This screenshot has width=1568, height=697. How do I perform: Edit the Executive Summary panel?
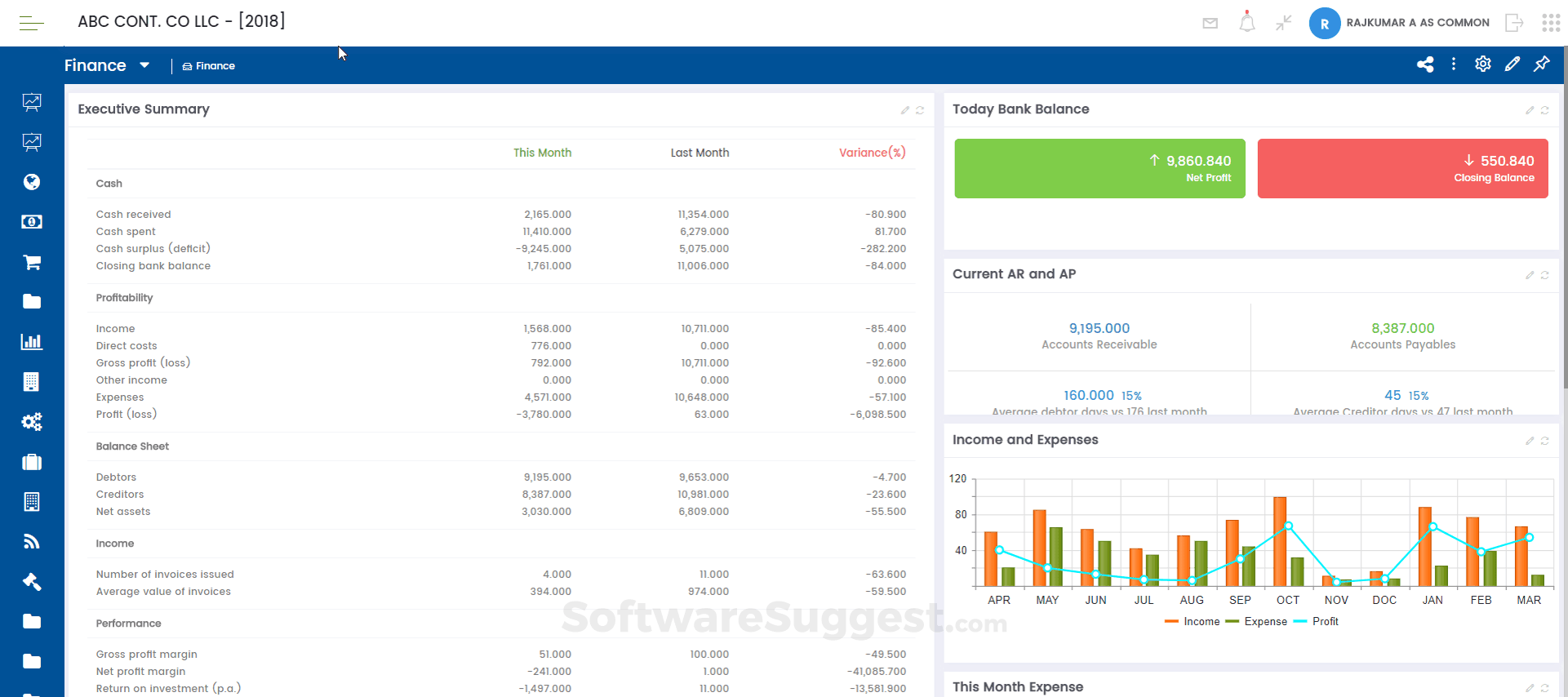pos(905,110)
